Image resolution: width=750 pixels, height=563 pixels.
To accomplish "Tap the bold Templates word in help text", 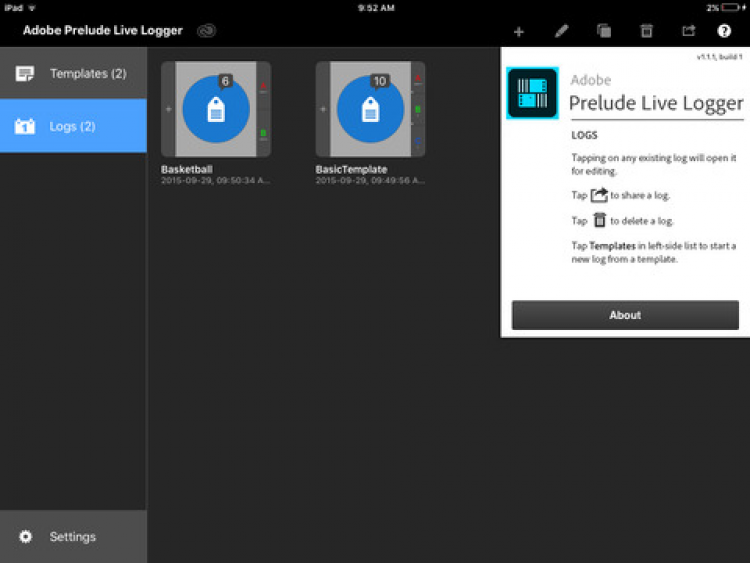I will tap(612, 246).
